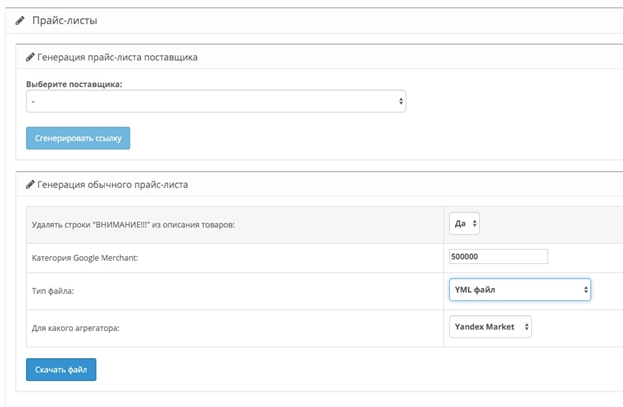Click the arrow indicator on the Yandex Market select
Screen dimensions: 623x407
[526, 327]
